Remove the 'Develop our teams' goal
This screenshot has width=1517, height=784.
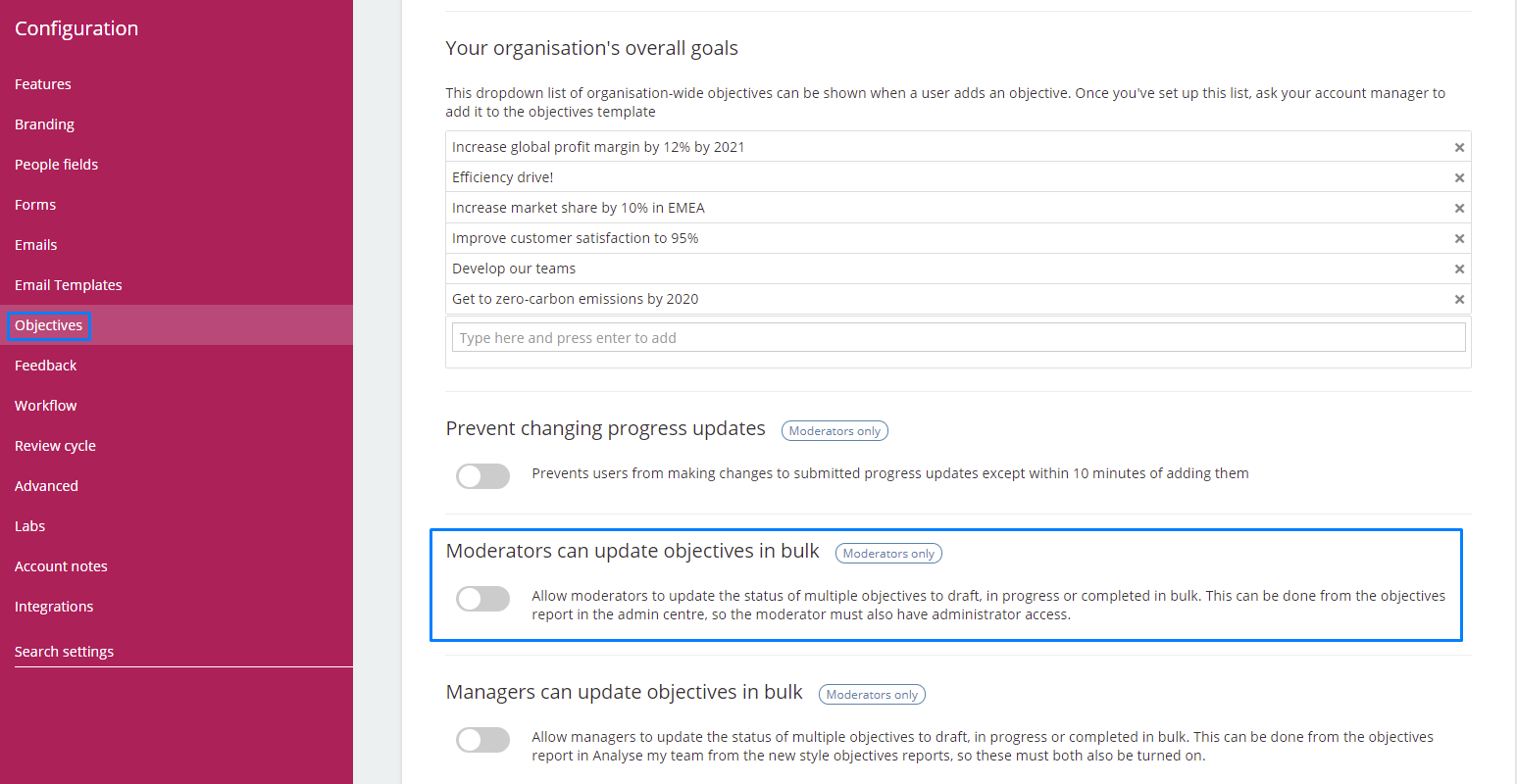[1459, 269]
